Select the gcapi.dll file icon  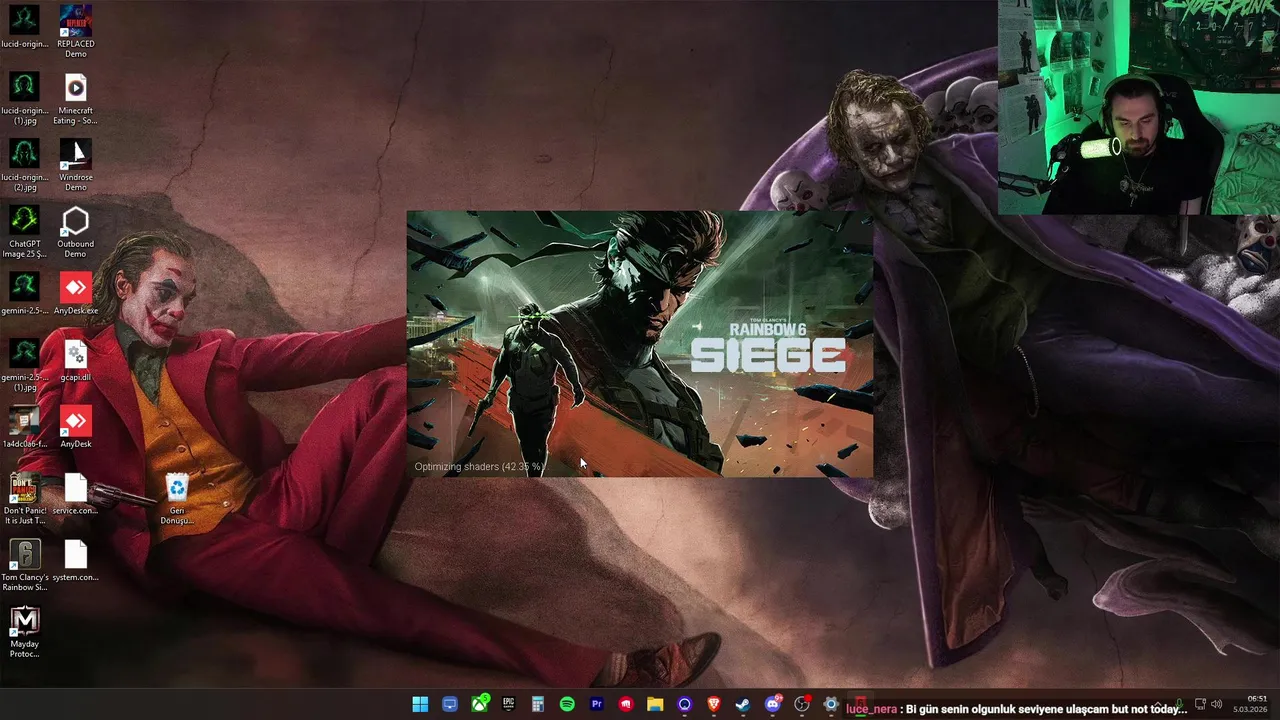tap(76, 362)
